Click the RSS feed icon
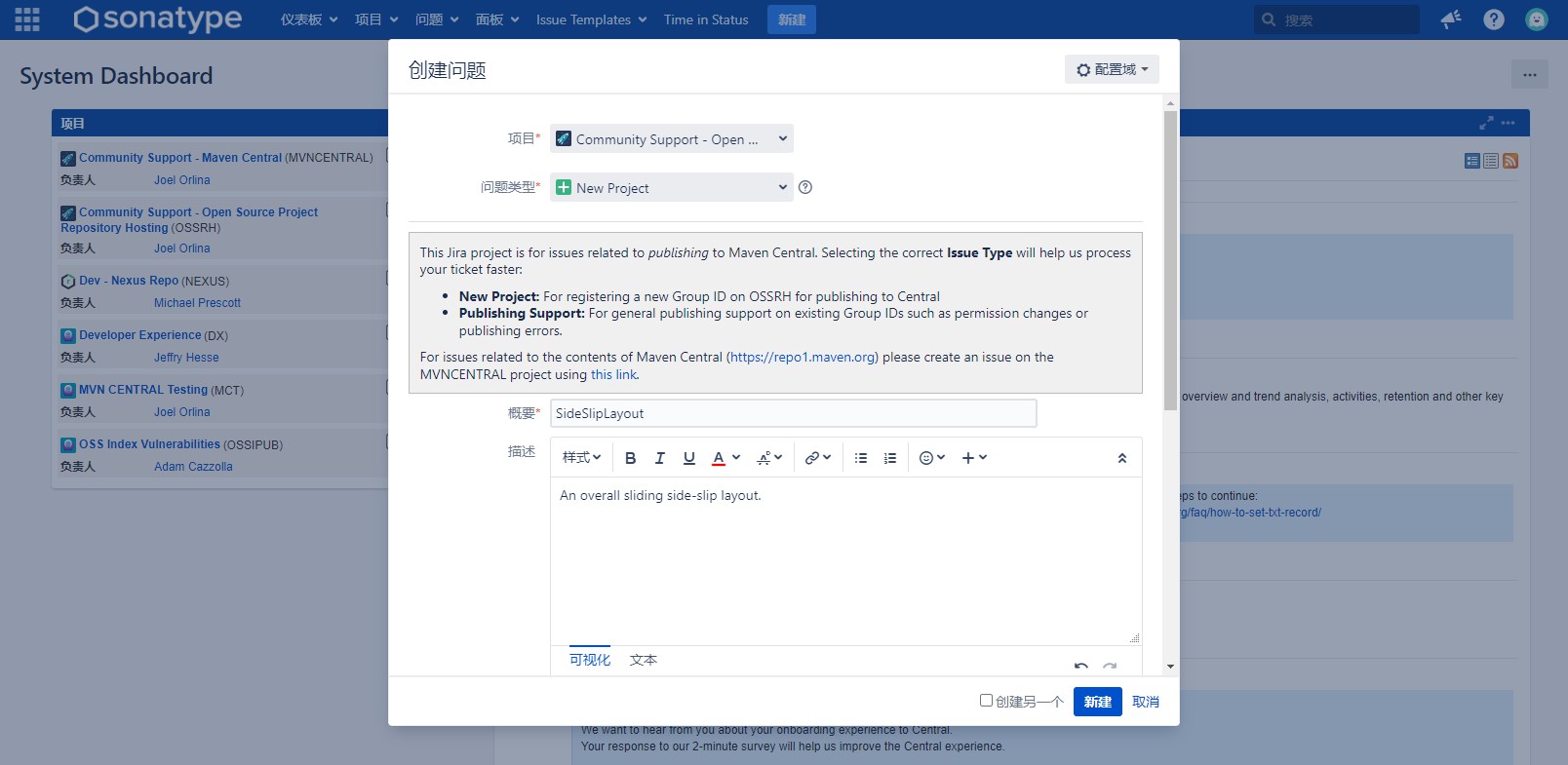Screen dimensions: 1568x765 (1510, 161)
